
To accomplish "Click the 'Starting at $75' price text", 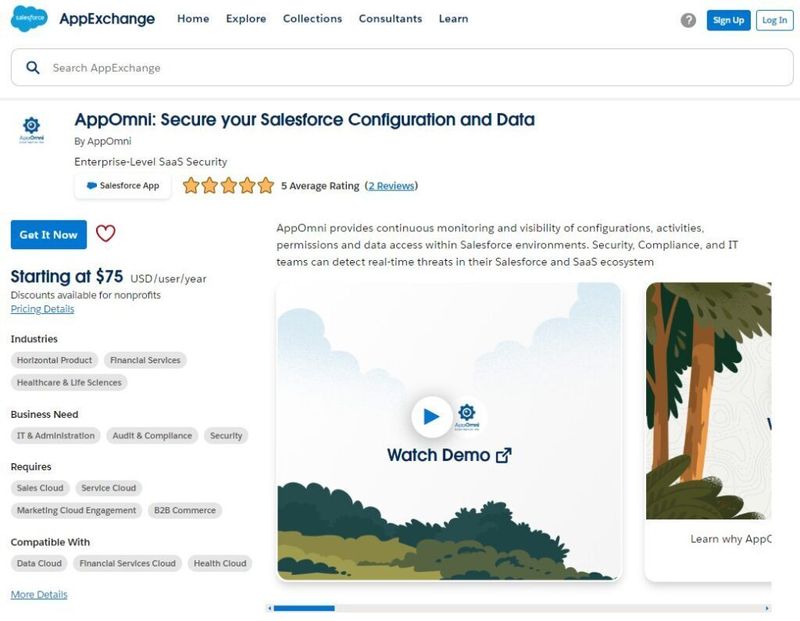I will [67, 277].
